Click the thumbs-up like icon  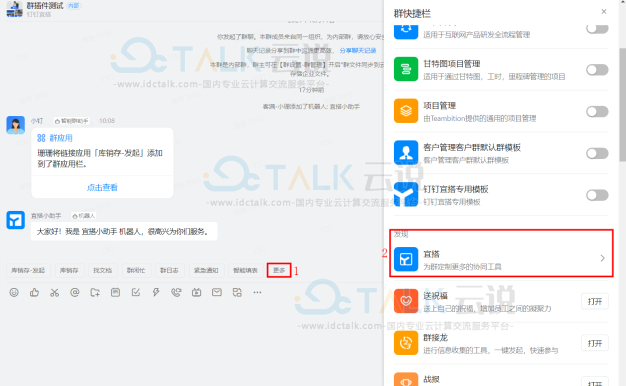click(34, 293)
